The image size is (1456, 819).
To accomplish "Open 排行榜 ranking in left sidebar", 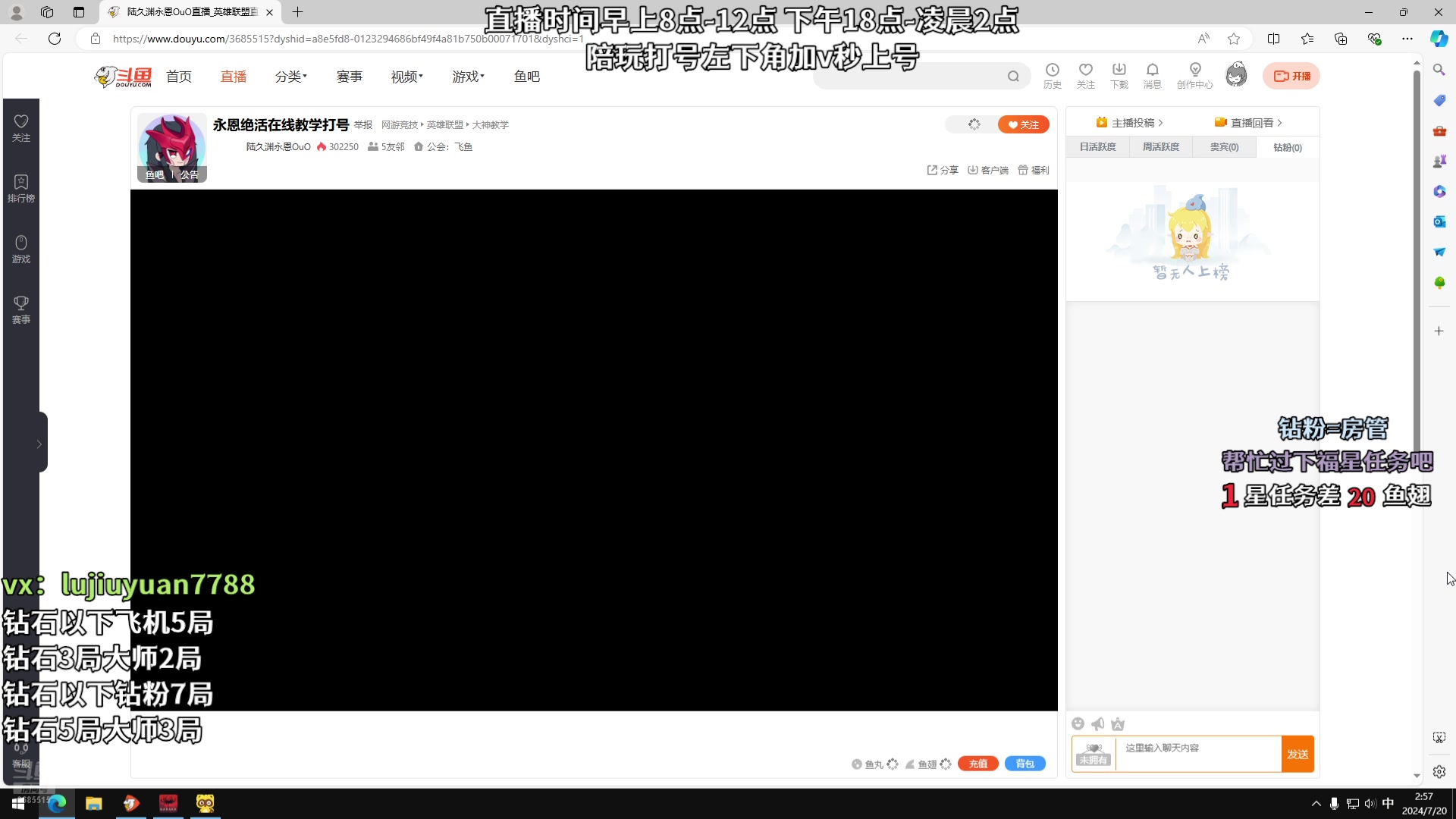I will point(21,189).
